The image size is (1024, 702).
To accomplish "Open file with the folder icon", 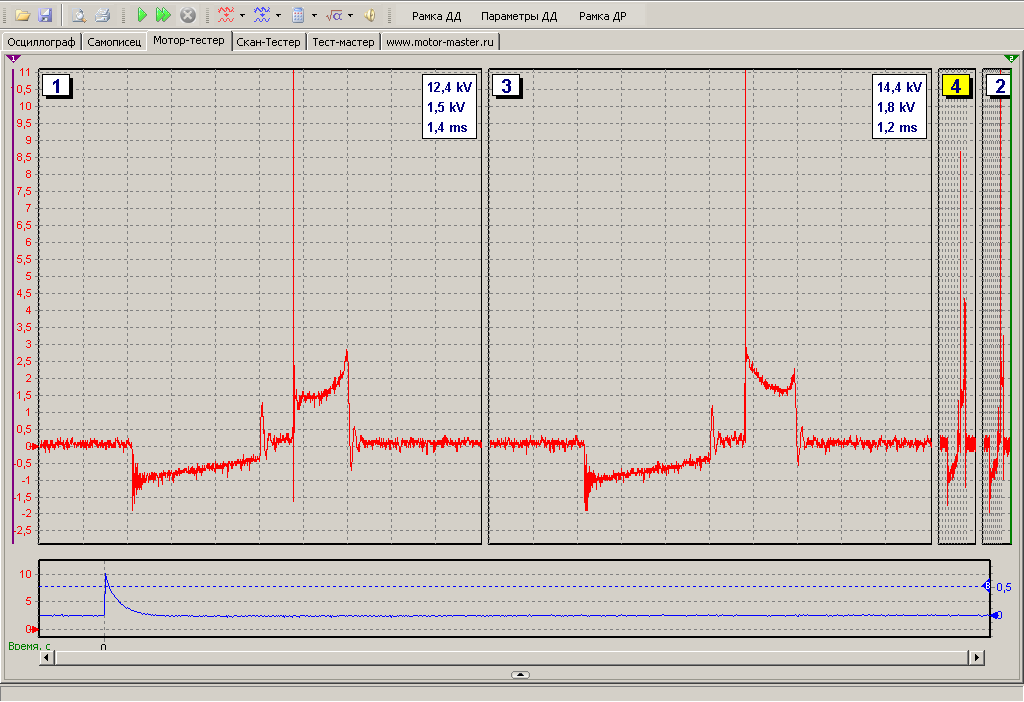I will point(23,15).
